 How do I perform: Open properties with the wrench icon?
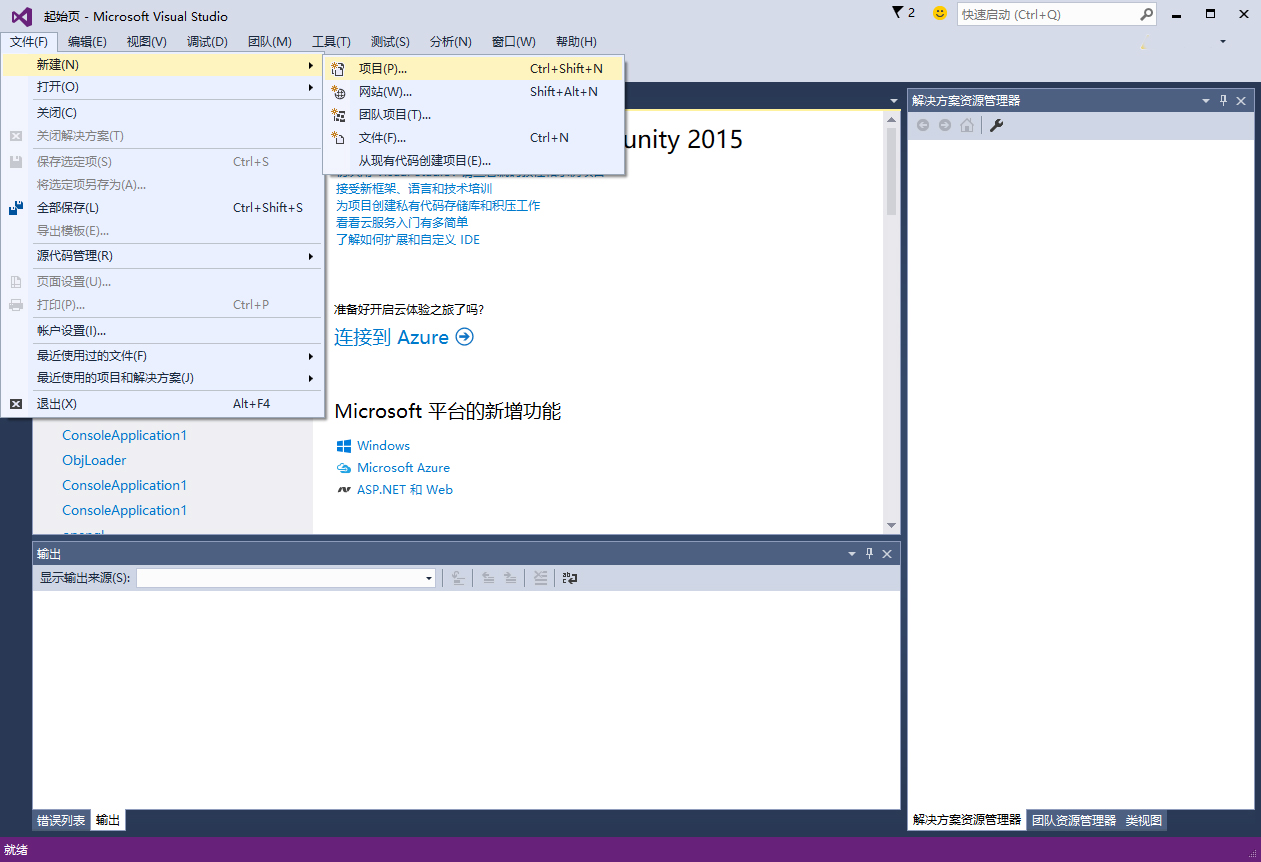(997, 125)
